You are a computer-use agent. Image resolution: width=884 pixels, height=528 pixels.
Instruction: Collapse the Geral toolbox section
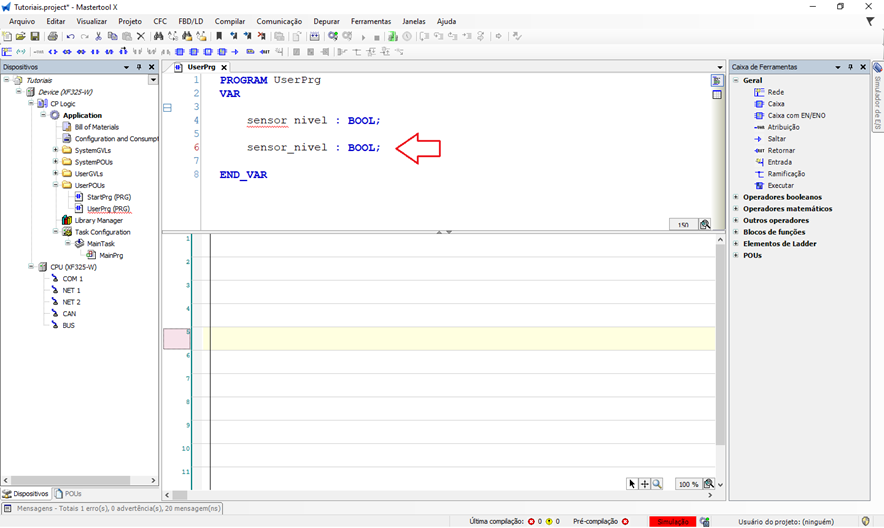click(736, 80)
